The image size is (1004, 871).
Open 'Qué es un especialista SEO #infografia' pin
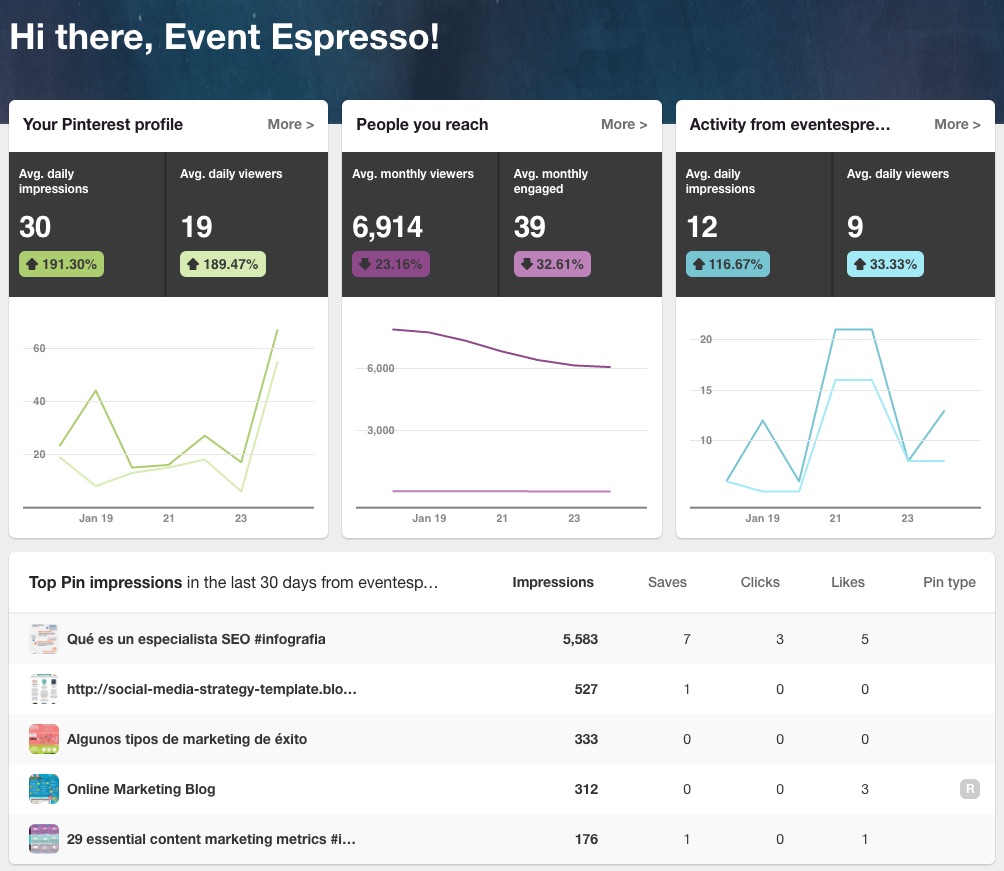[x=196, y=639]
